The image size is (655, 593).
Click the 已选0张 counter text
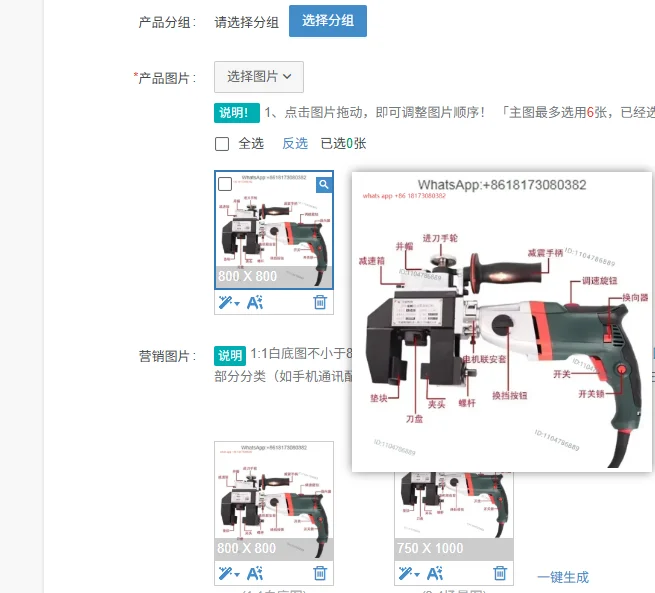(343, 144)
